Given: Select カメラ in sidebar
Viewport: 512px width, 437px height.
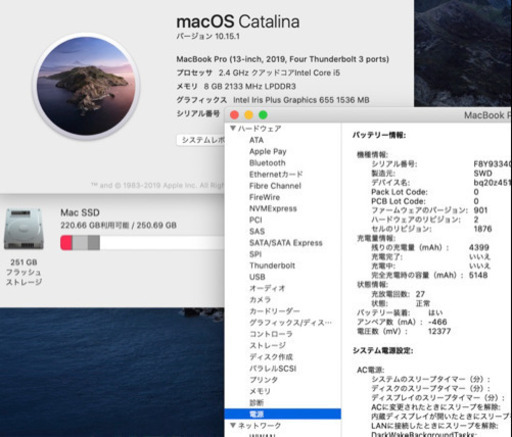Looking at the screenshot, I should coord(260,300).
